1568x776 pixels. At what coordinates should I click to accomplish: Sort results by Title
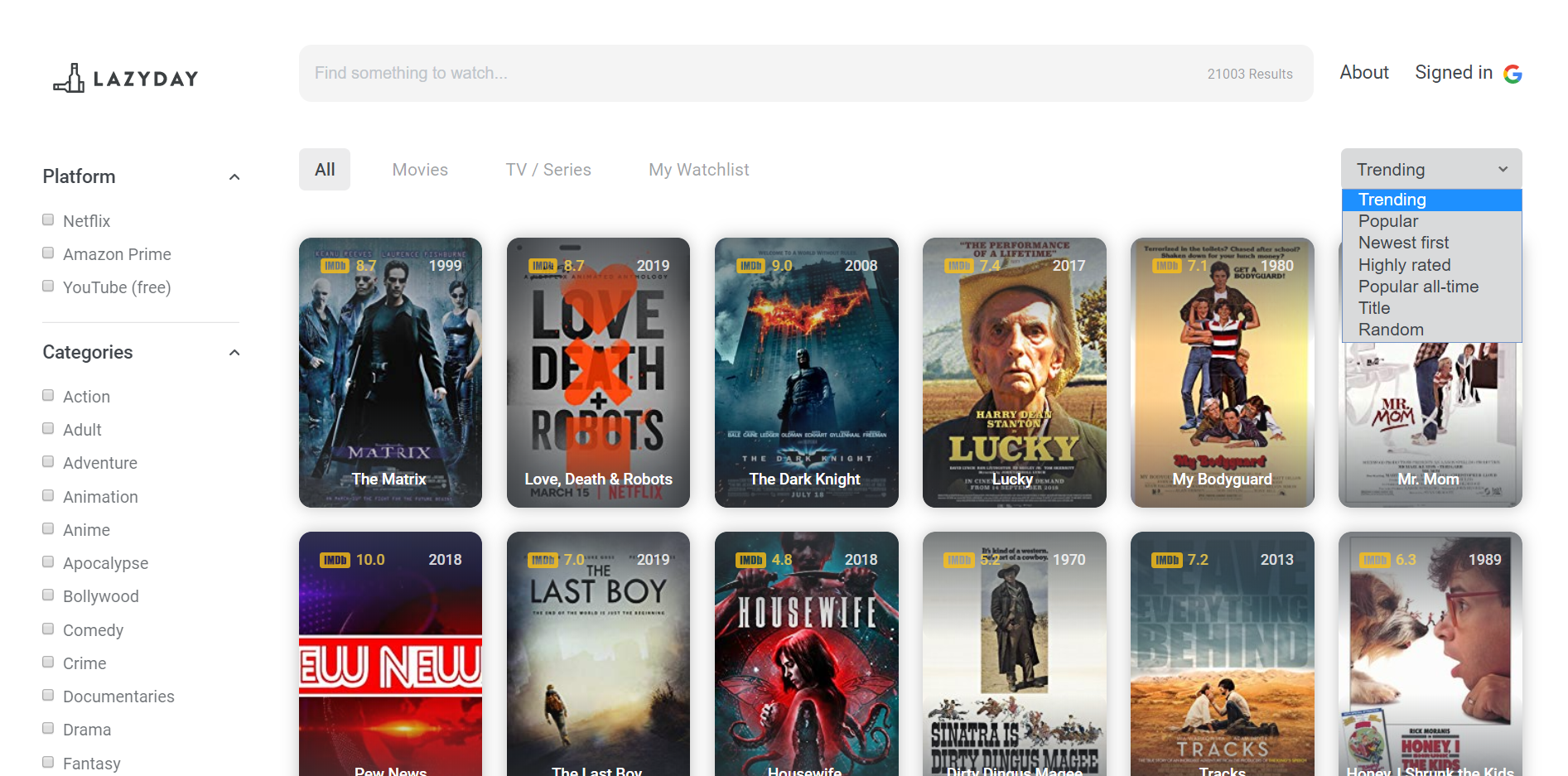point(1431,308)
